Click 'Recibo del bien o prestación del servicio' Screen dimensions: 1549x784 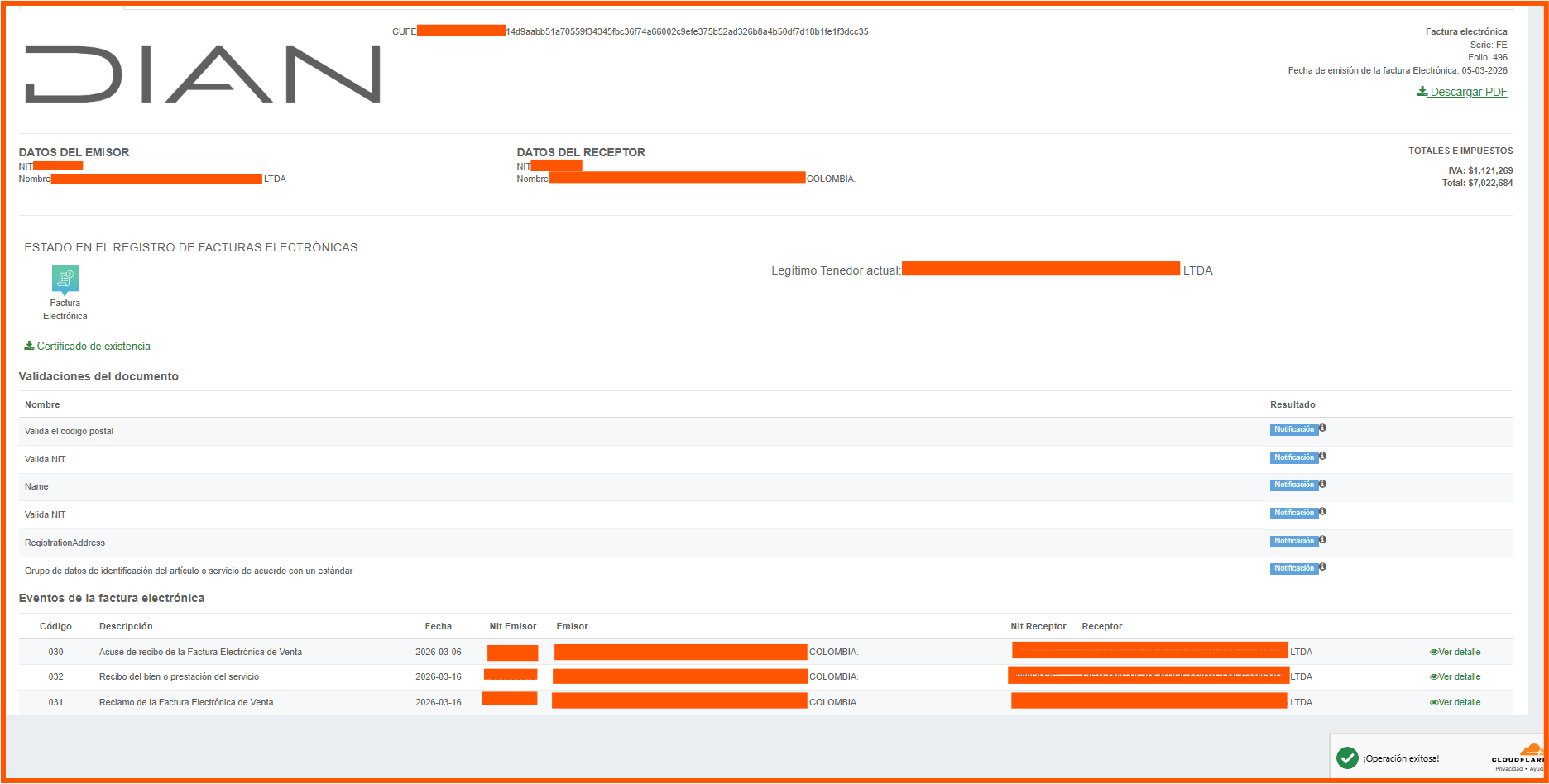click(x=179, y=676)
